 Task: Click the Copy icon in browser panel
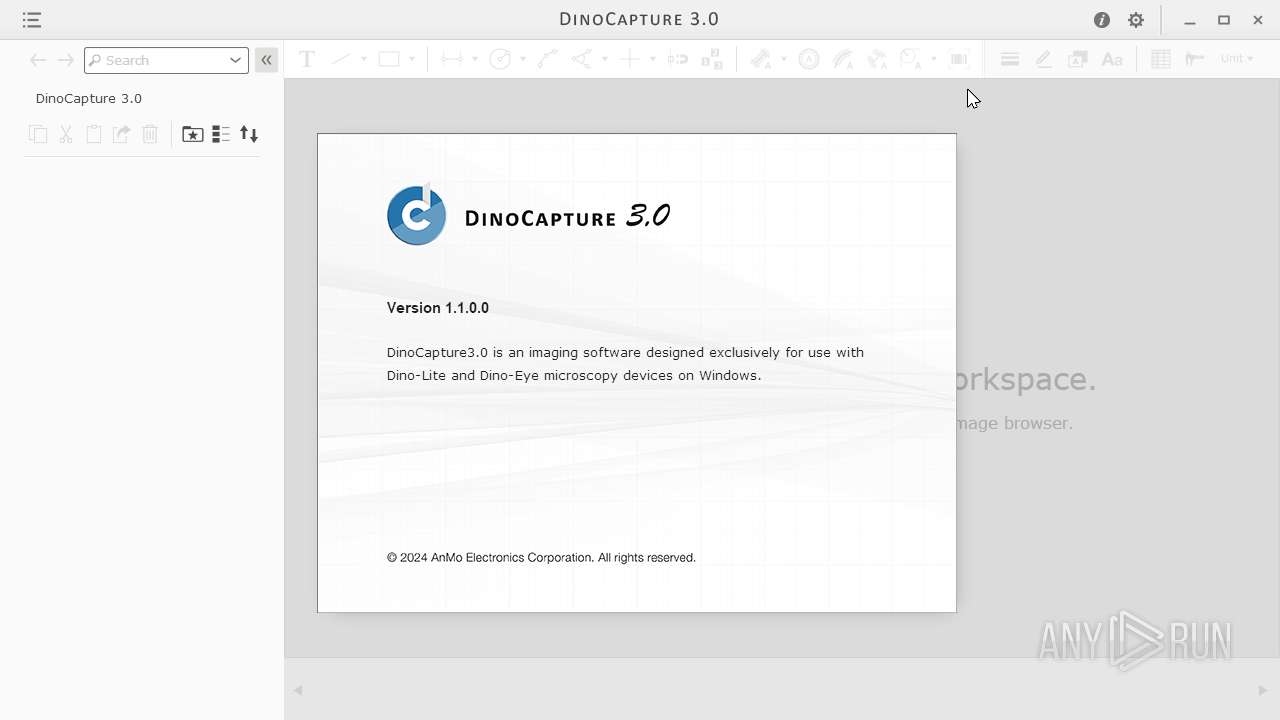[x=38, y=134]
